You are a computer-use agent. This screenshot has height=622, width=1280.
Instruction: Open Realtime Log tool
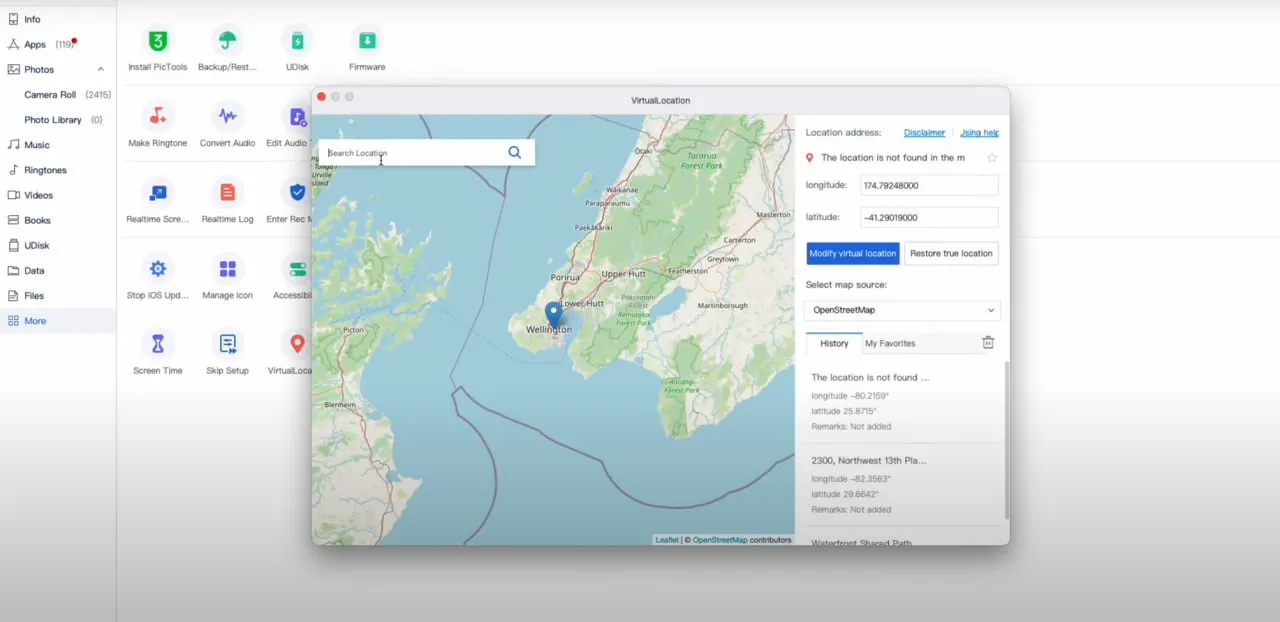click(x=227, y=193)
